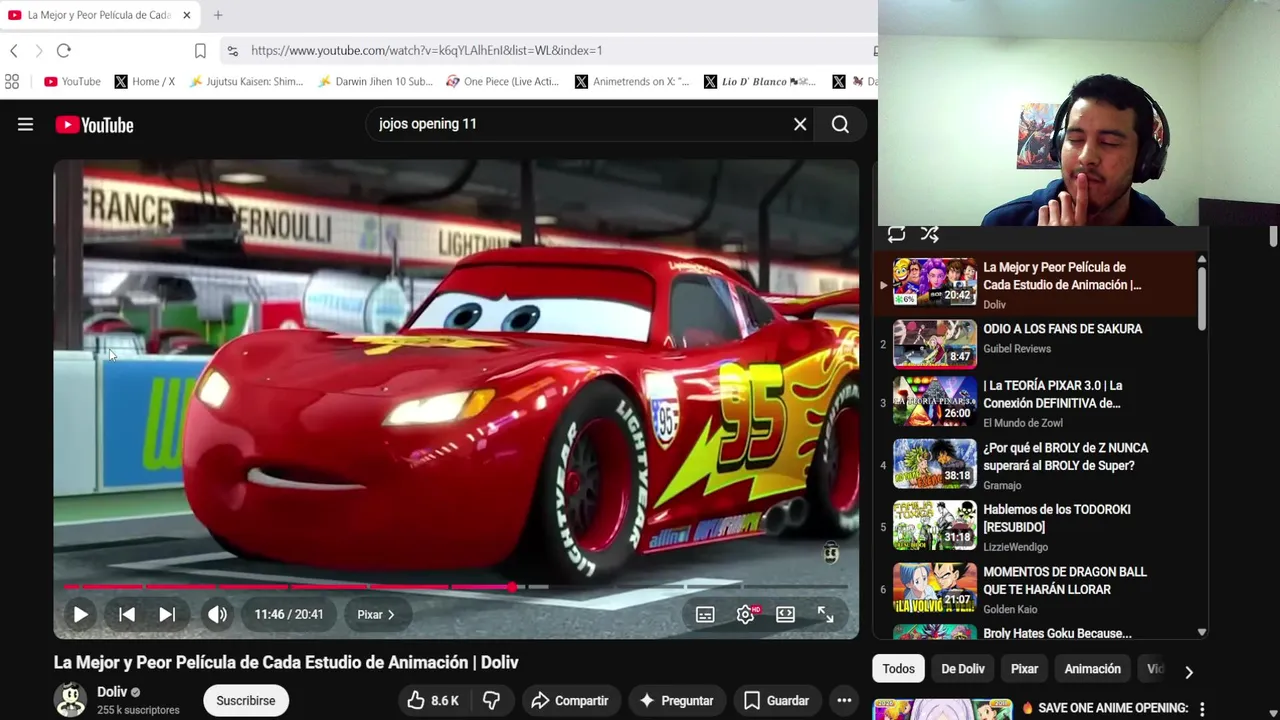The width and height of the screenshot is (1280, 720).
Task: Dislike the video
Action: coord(491,700)
